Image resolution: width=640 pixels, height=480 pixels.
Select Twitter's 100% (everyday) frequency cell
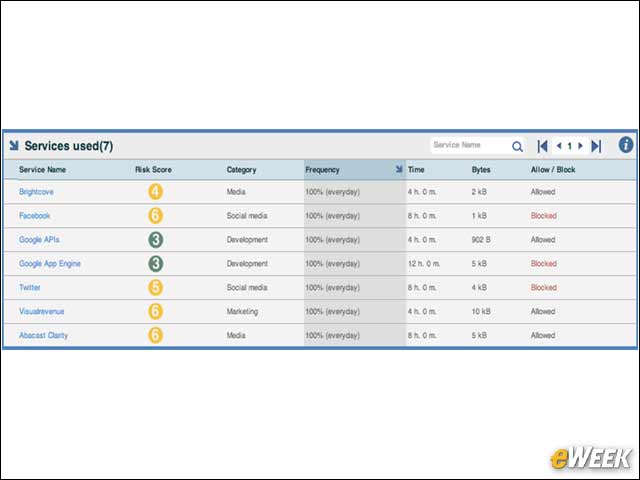[x=333, y=287]
